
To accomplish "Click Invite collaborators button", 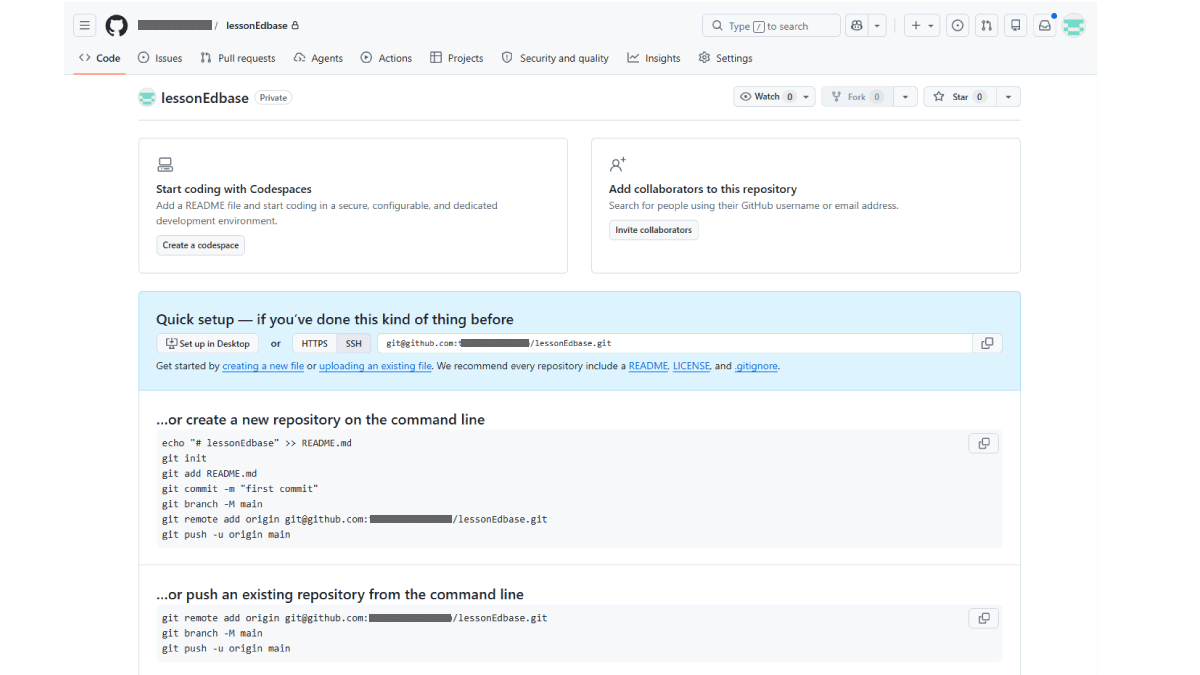I will [x=653, y=230].
